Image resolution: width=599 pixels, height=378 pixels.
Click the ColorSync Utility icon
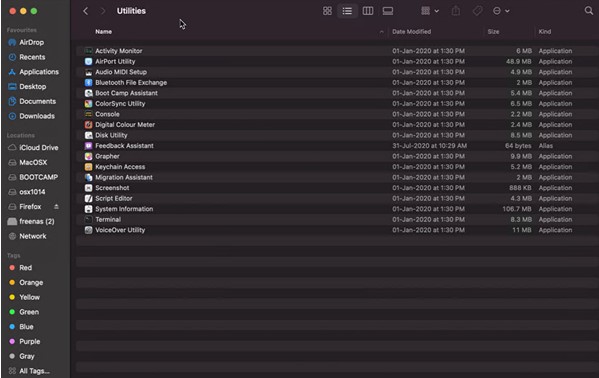[89, 104]
